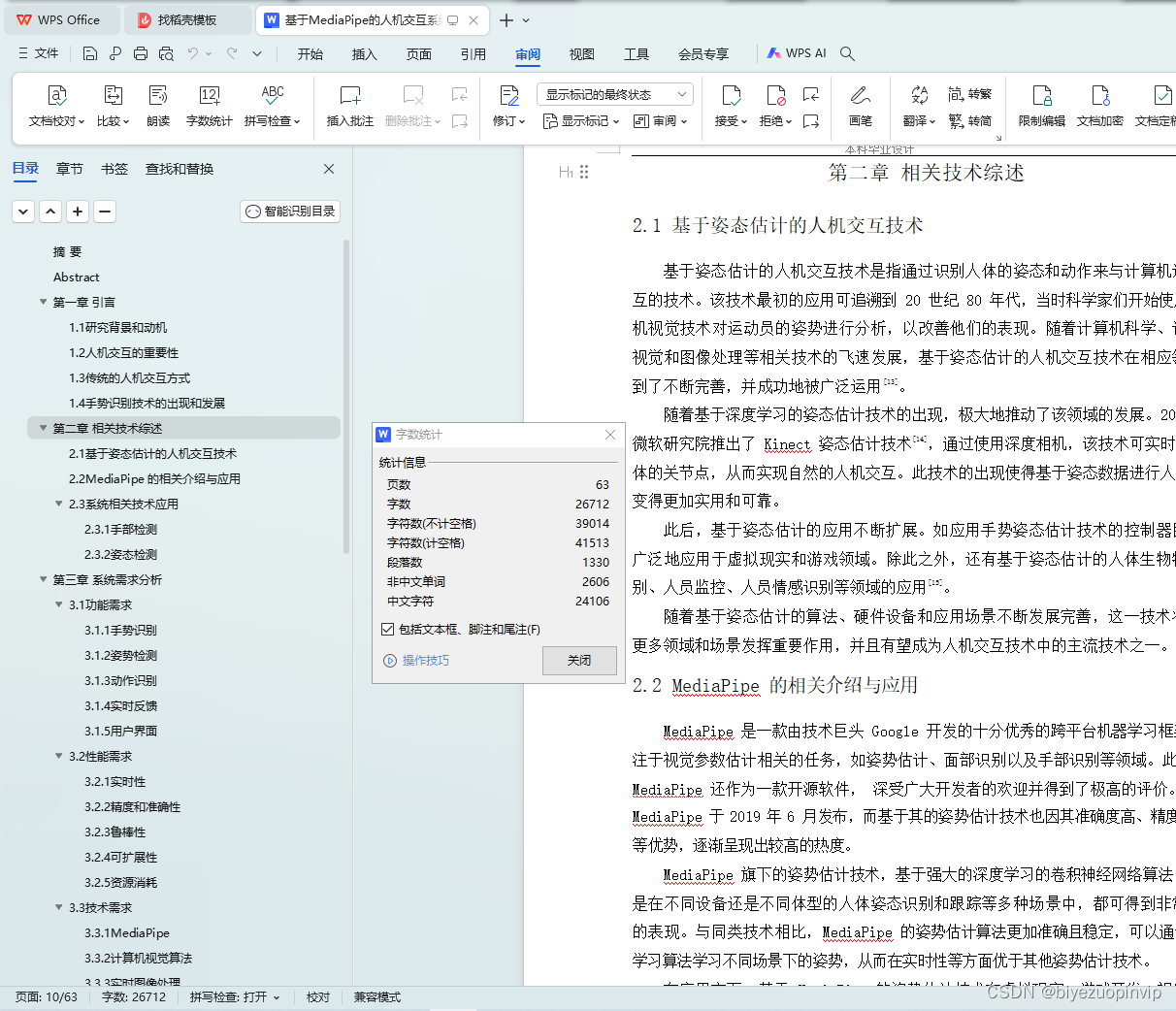Open 显示标记的最终状态 dropdown
This screenshot has height=1011, width=1176.
[x=615, y=94]
